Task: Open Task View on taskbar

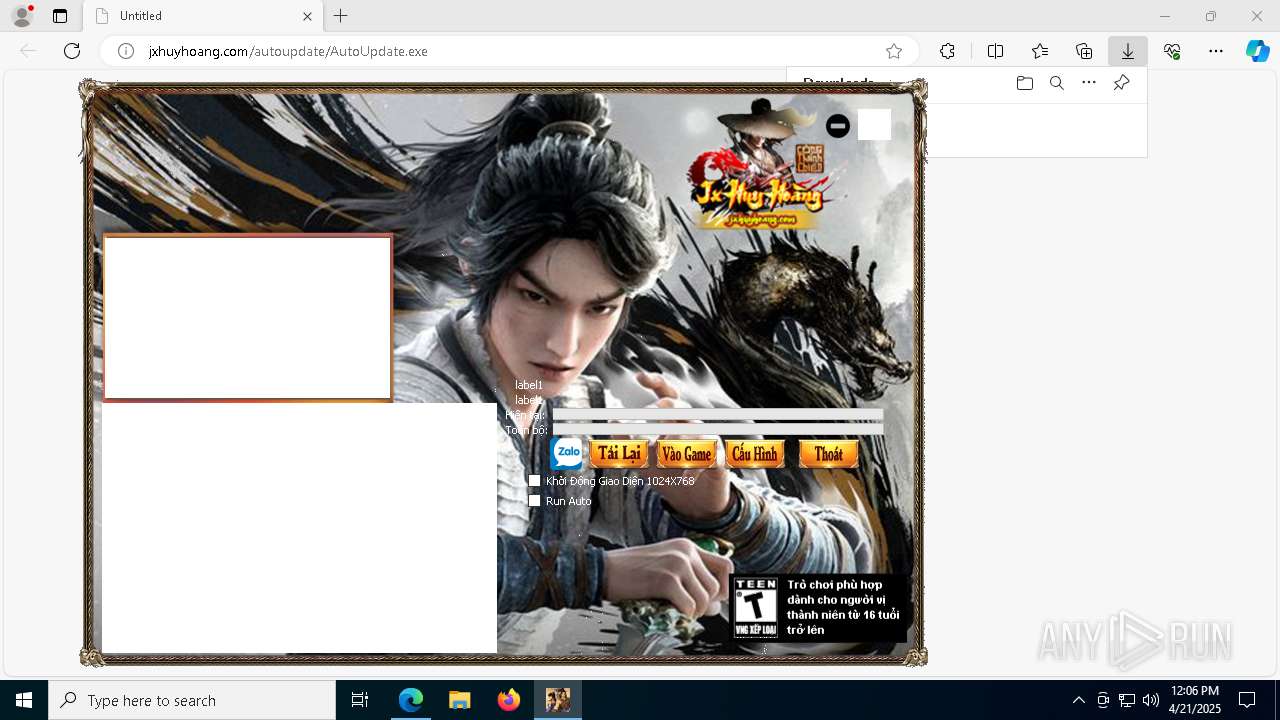Action: coord(360,700)
